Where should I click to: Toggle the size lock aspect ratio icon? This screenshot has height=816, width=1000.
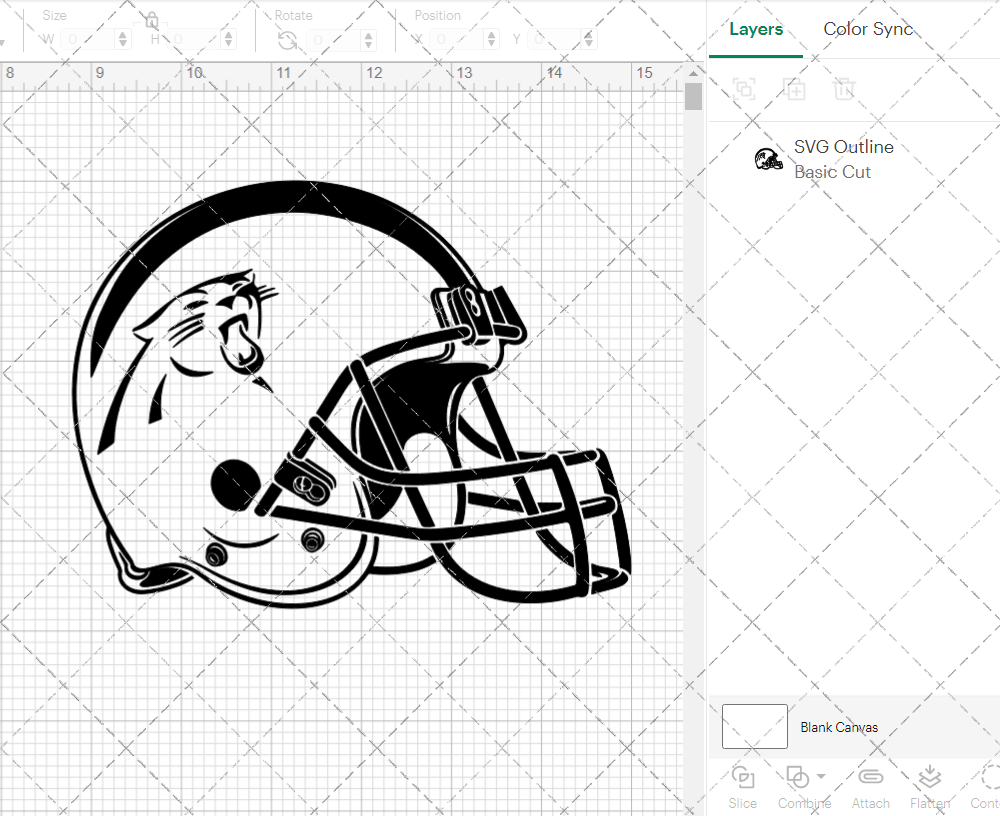tap(152, 20)
